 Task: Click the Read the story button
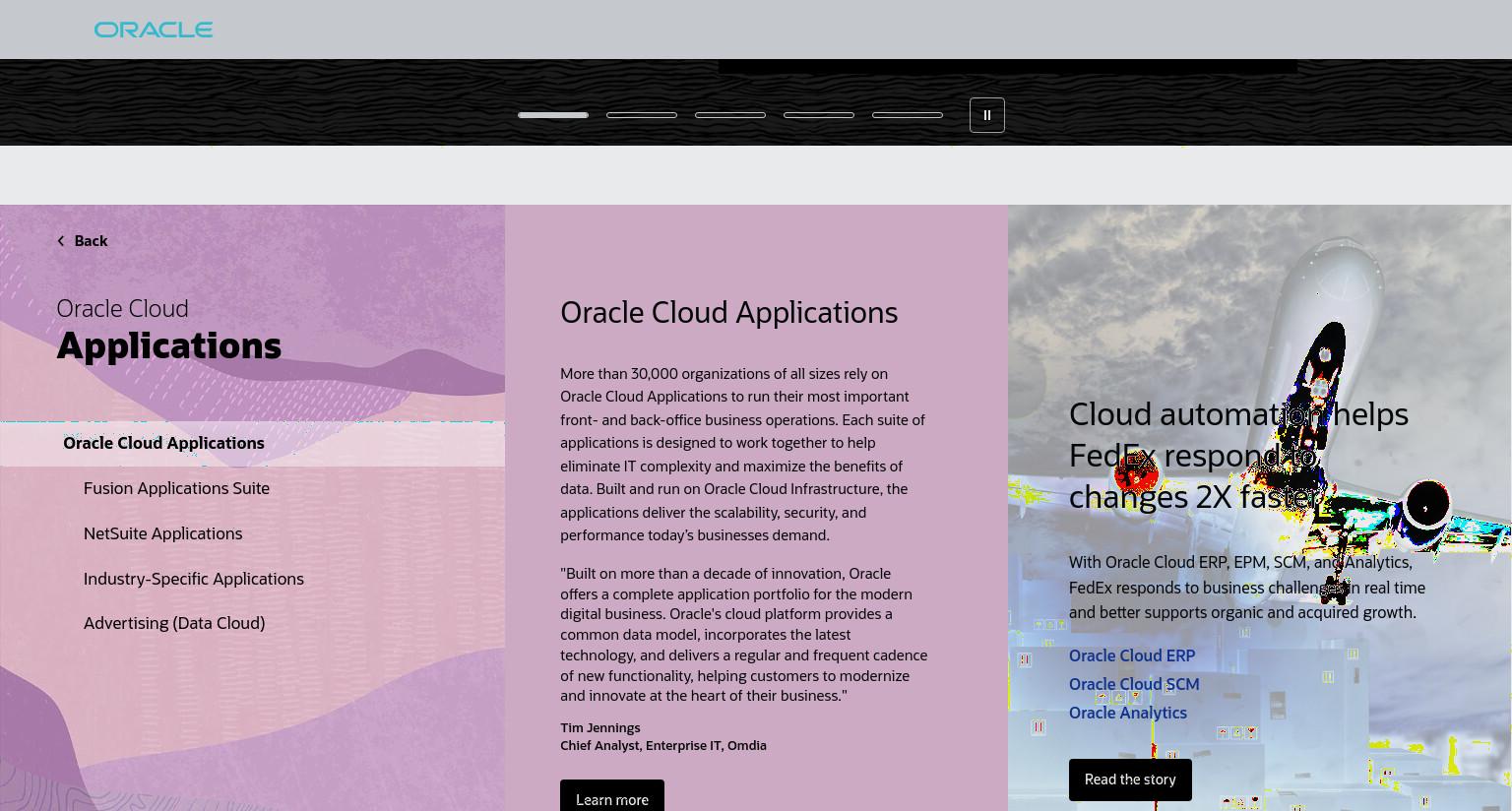point(1130,780)
